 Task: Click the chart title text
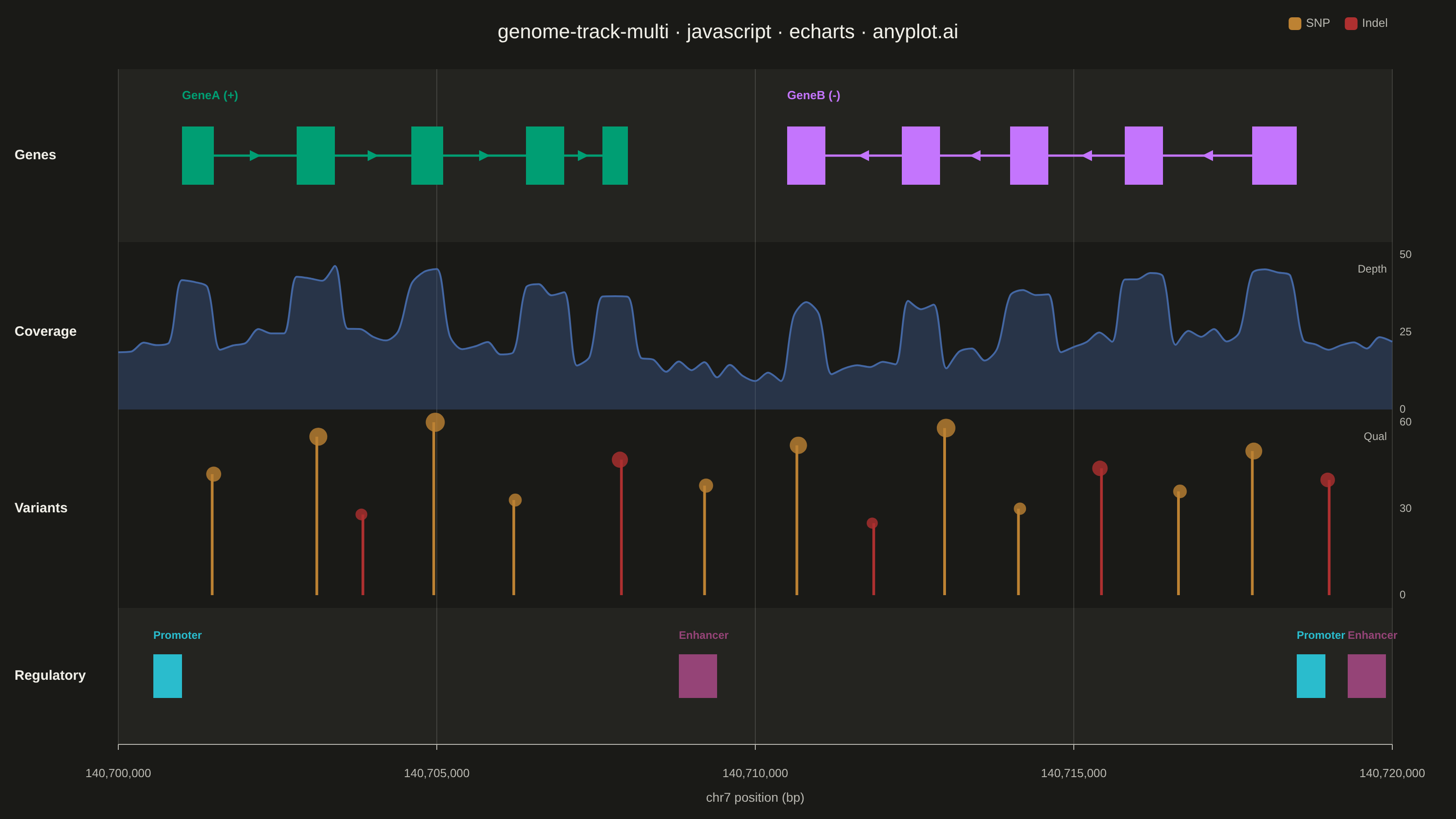point(728,32)
